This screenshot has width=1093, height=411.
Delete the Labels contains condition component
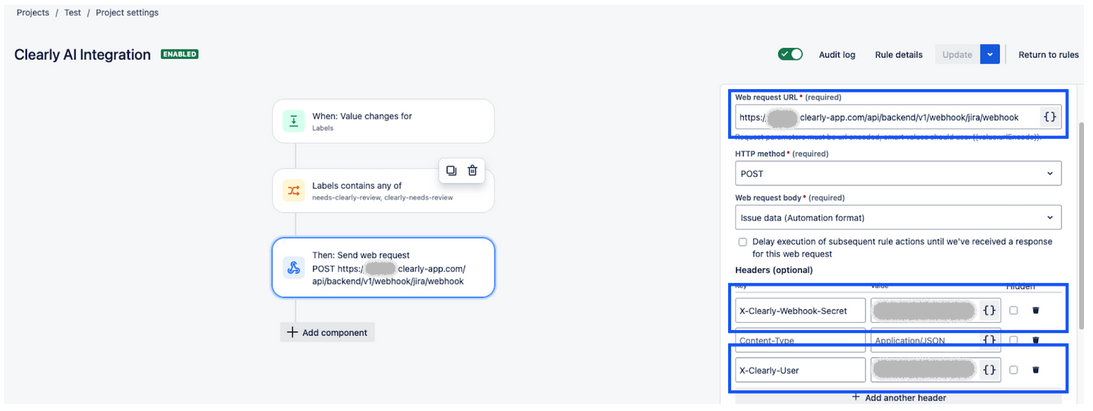tap(472, 171)
